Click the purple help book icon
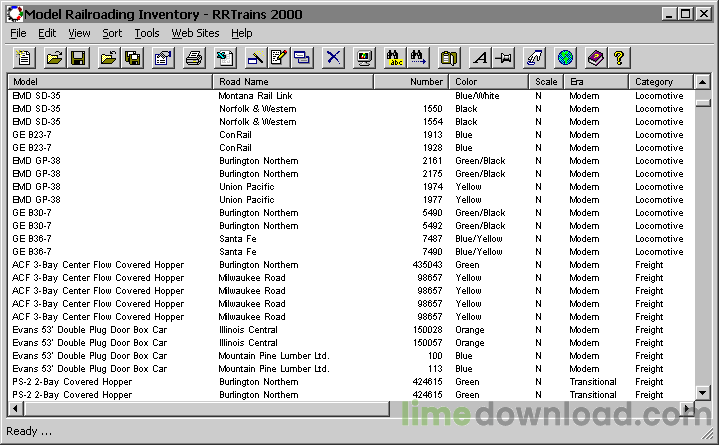This screenshot has width=719, height=445. coord(596,58)
